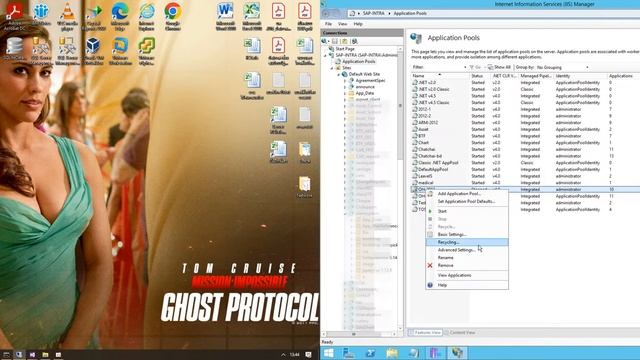Viewport: 640px width, 360px height.
Task: Select Start Page in Connections tree
Action: pos(345,49)
